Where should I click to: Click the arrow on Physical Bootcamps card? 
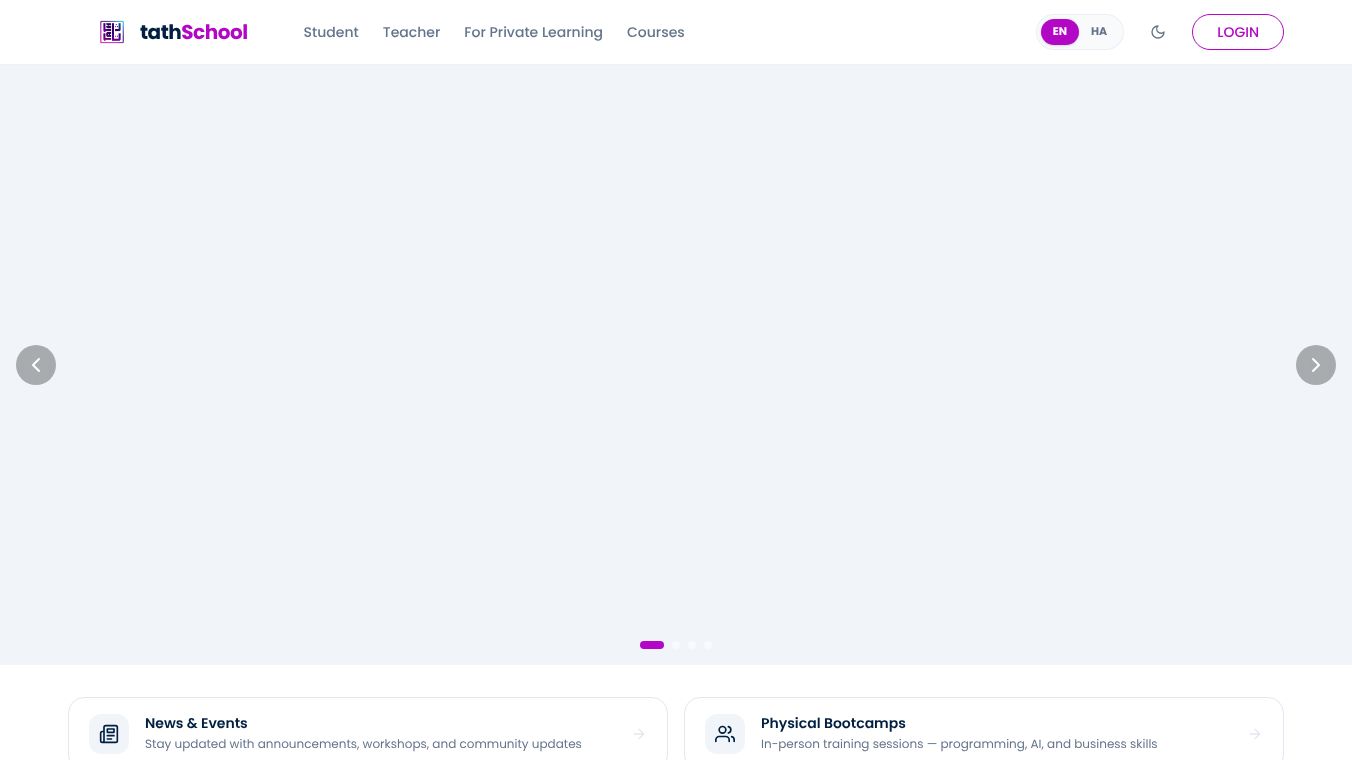pyautogui.click(x=1255, y=734)
